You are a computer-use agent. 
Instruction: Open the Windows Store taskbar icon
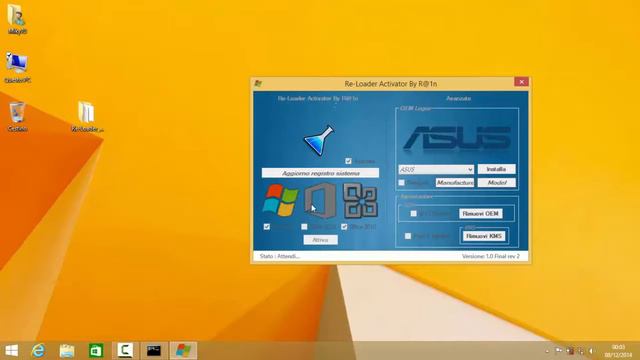(x=96, y=351)
